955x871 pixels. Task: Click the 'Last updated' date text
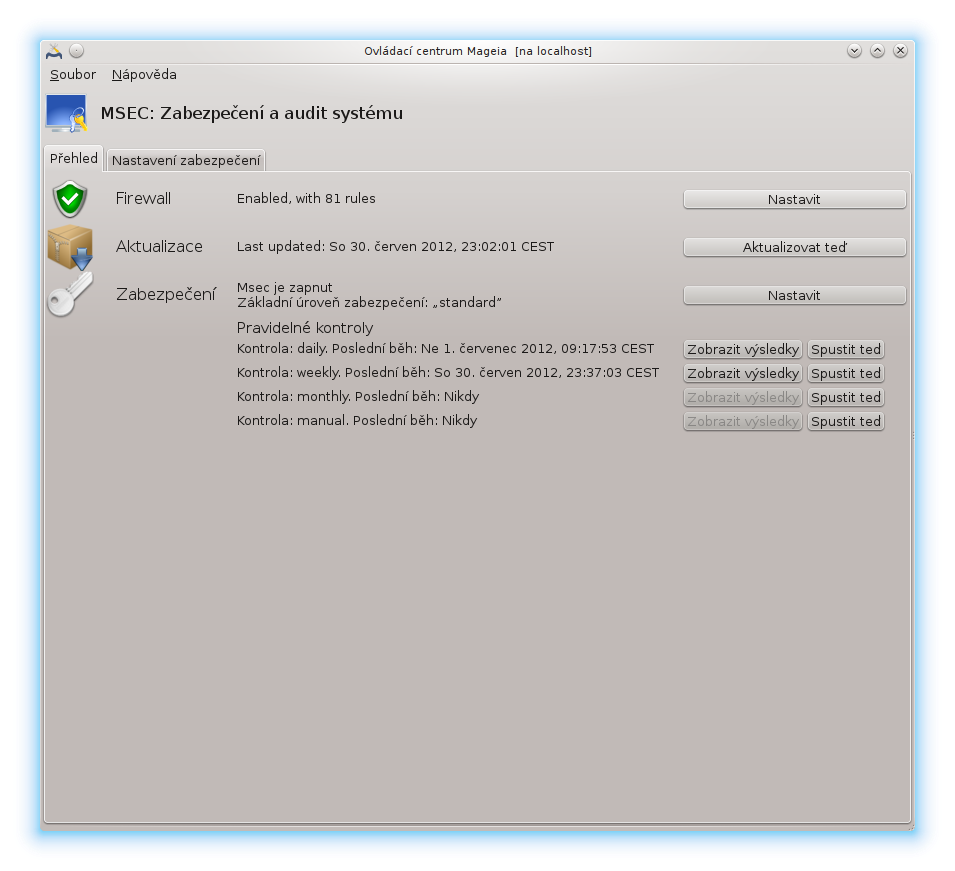(395, 247)
